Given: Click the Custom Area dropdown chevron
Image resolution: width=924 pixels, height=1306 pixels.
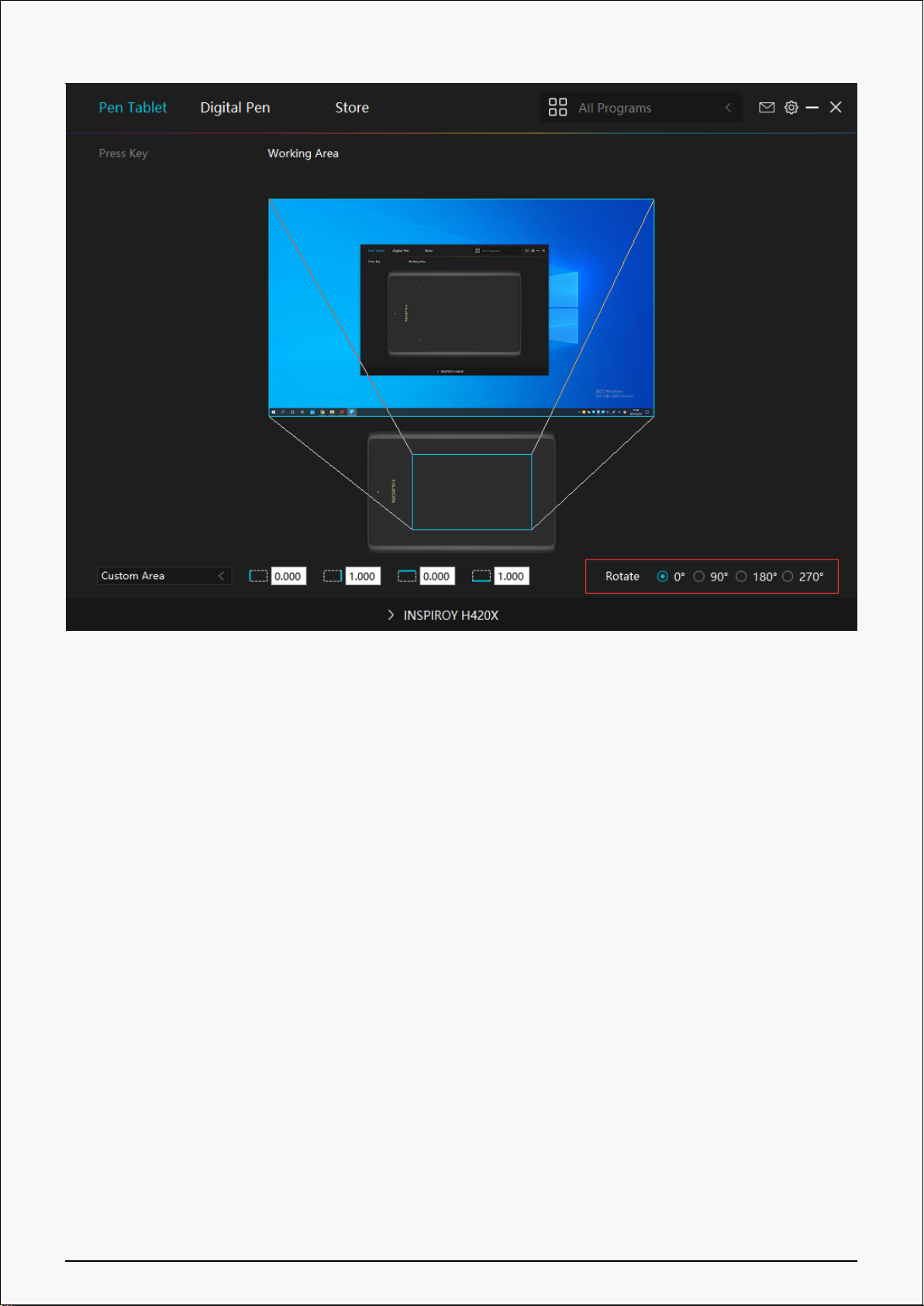Looking at the screenshot, I should (x=221, y=576).
